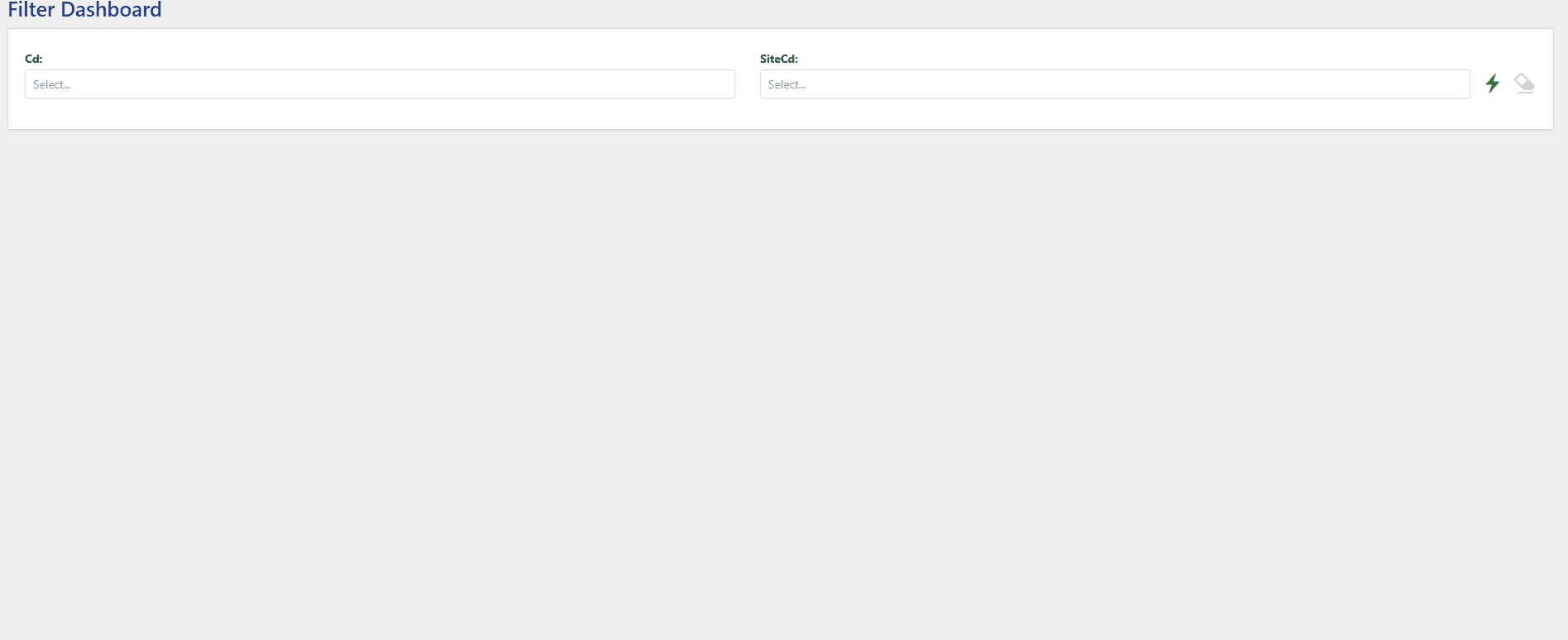
Task: Click the green lightning bolt apply-filter icon
Action: pos(1492,84)
